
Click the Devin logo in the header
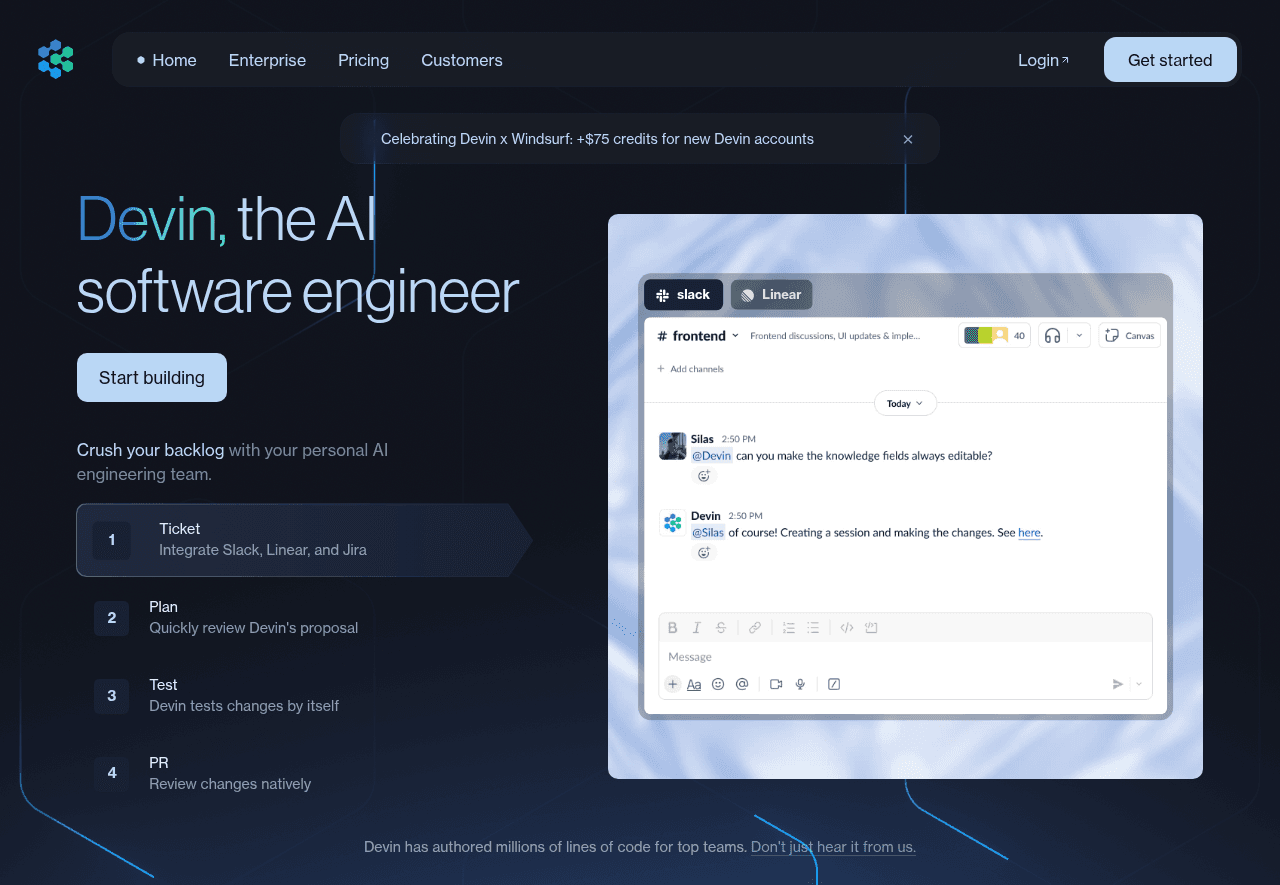(x=56, y=60)
